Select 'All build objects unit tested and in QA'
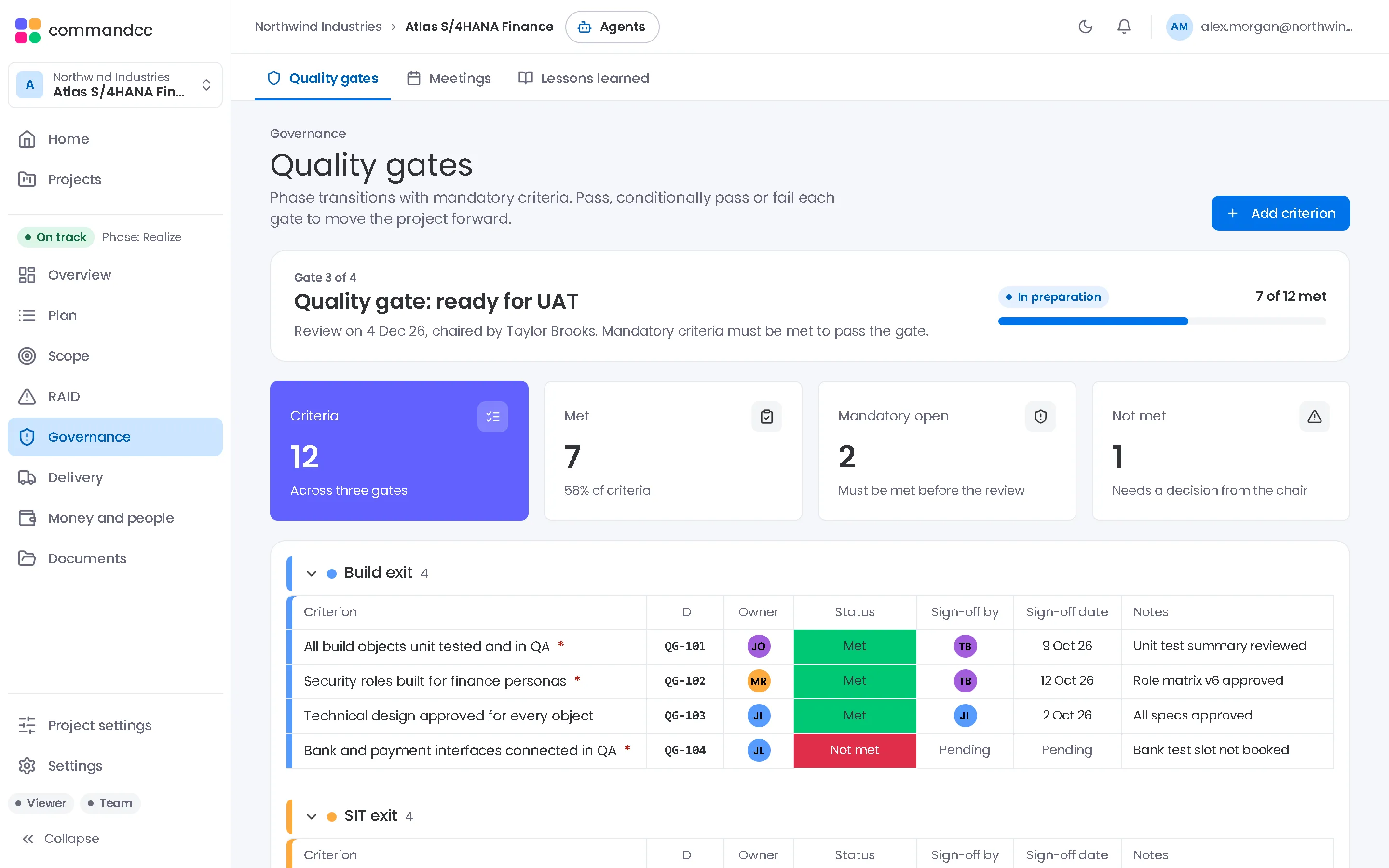This screenshot has height=868, width=1389. (426, 646)
